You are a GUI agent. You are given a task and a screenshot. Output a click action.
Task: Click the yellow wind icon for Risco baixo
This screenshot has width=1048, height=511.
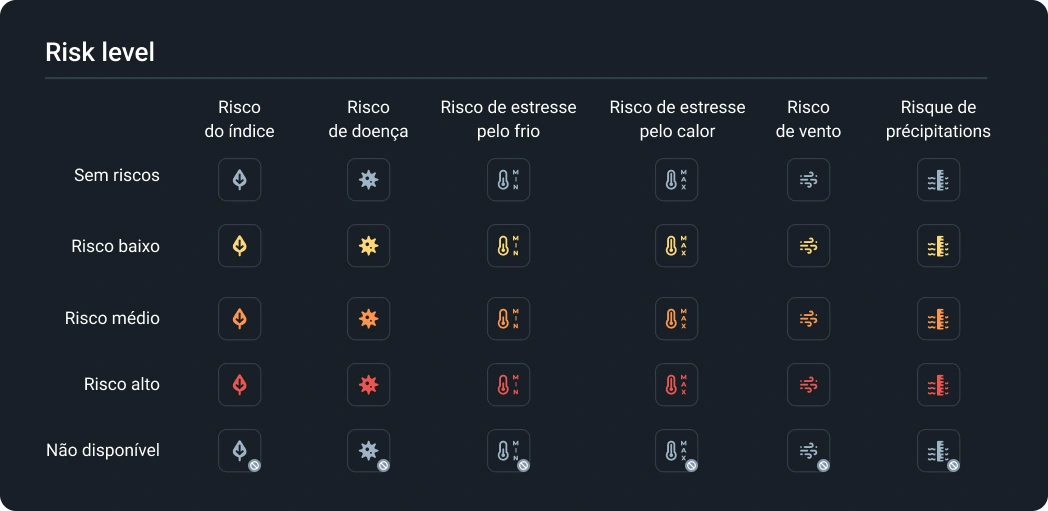(x=808, y=246)
